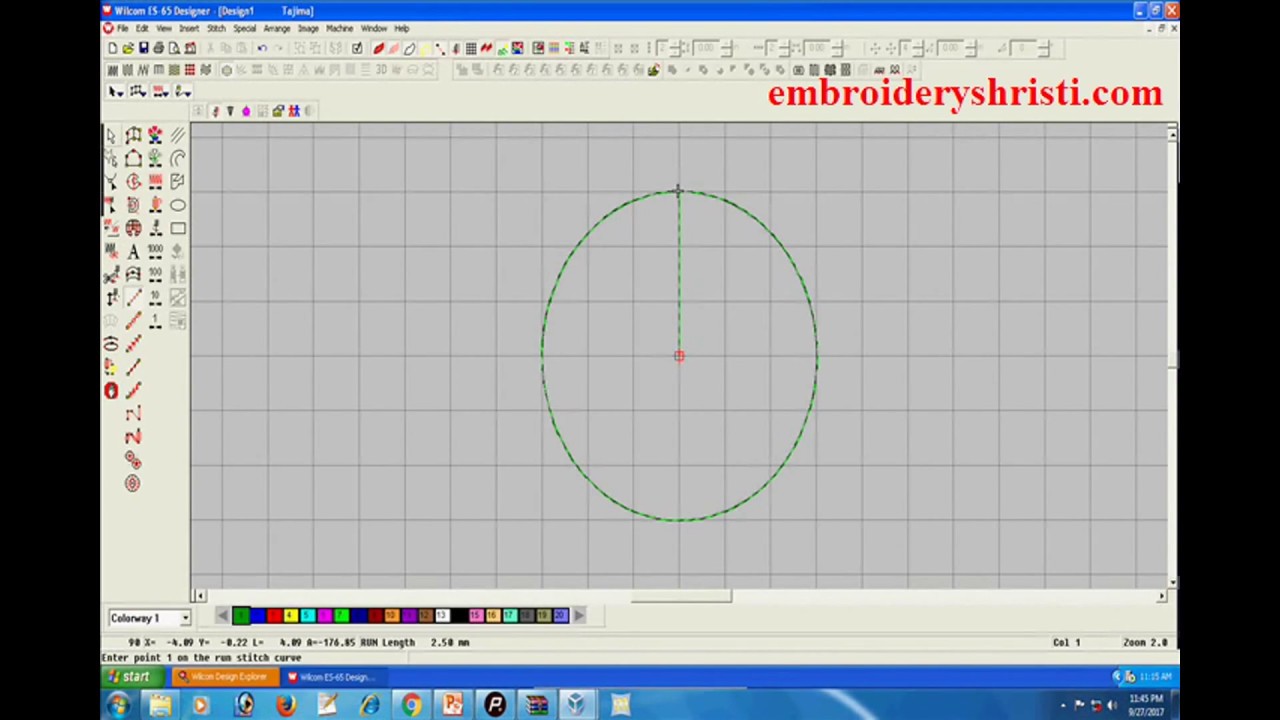Select the red zigzag 'Z' stitch tool
The width and height of the screenshot is (1280, 720).
point(133,437)
